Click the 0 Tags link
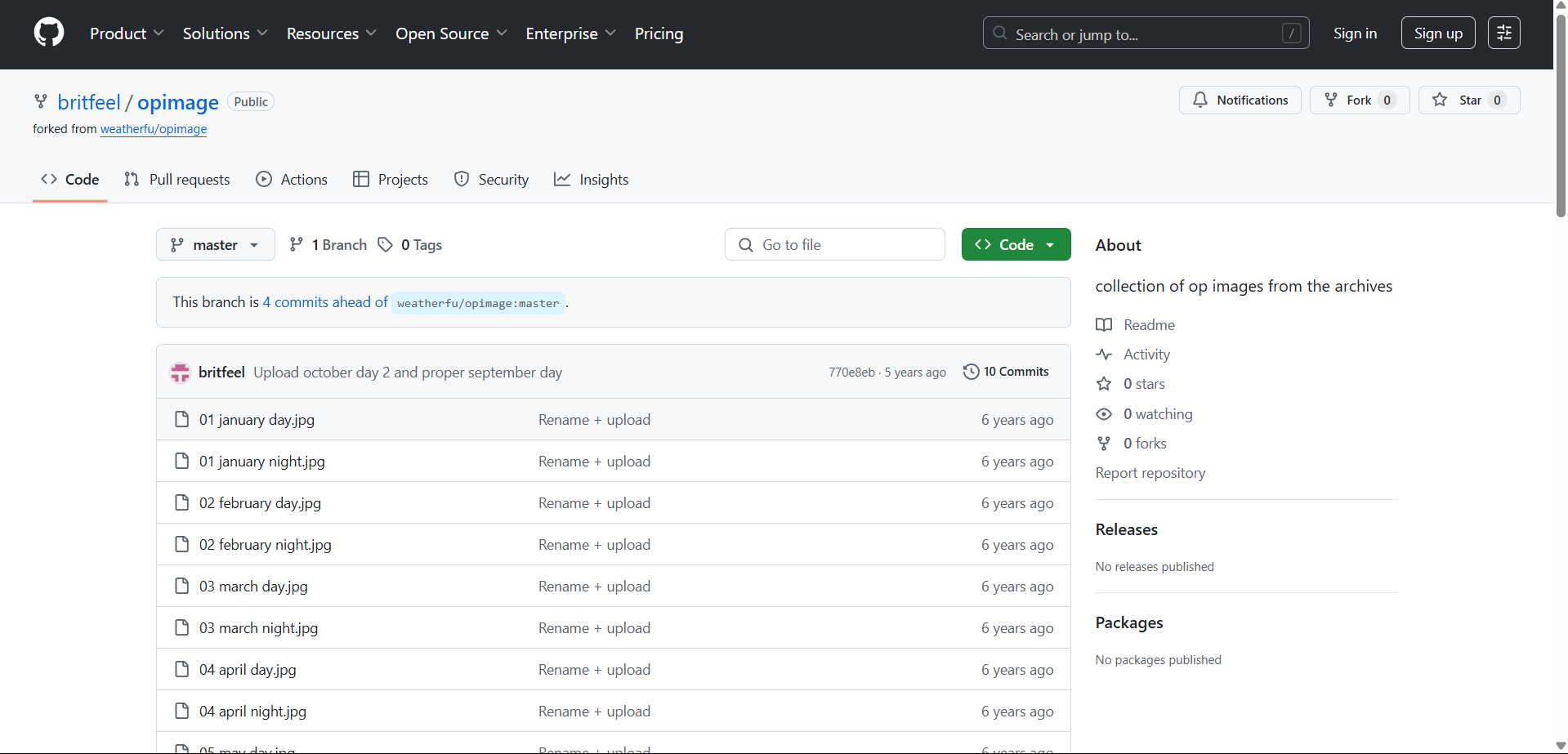 411,244
